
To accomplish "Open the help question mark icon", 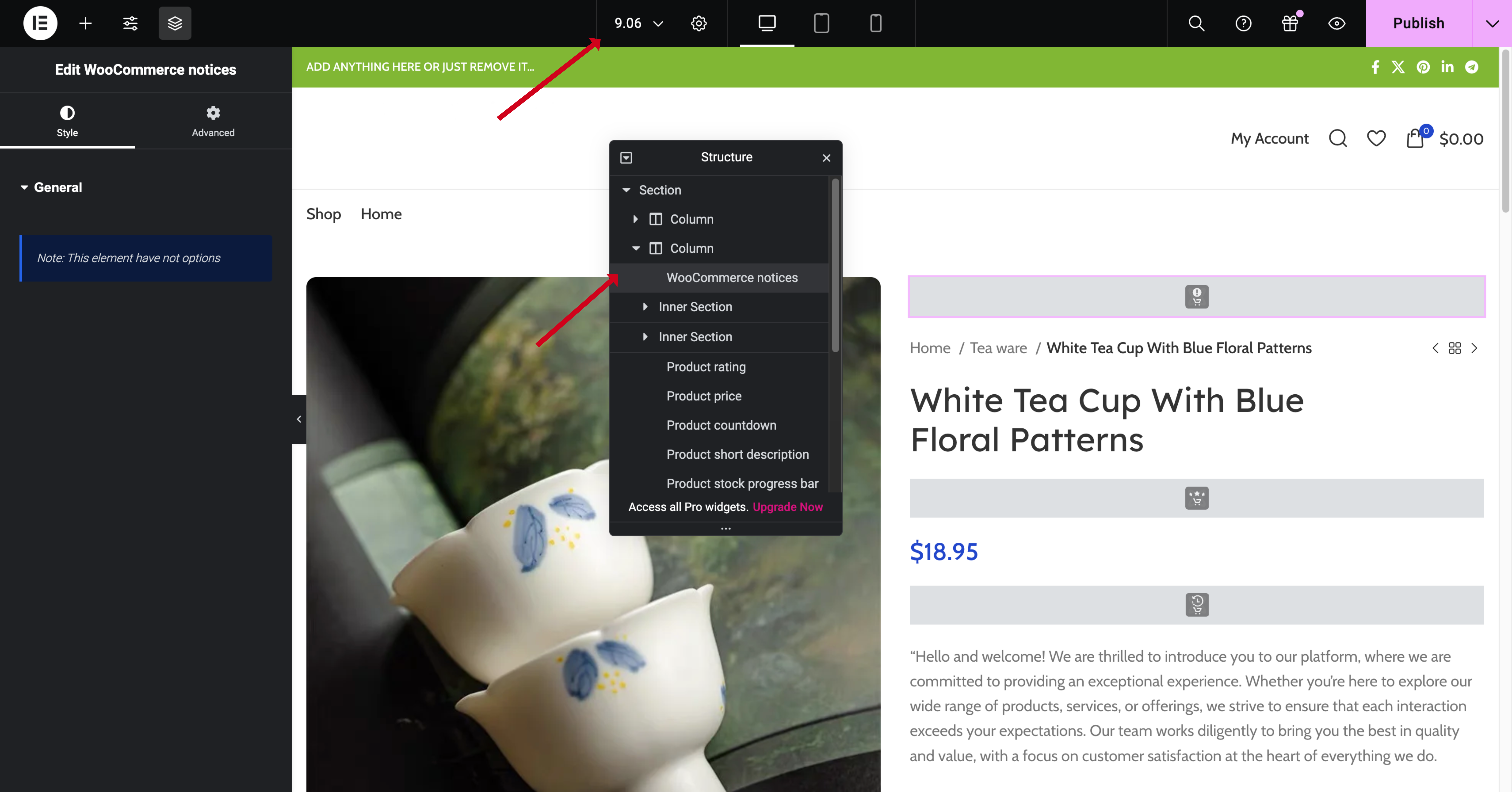I will pyautogui.click(x=1243, y=24).
